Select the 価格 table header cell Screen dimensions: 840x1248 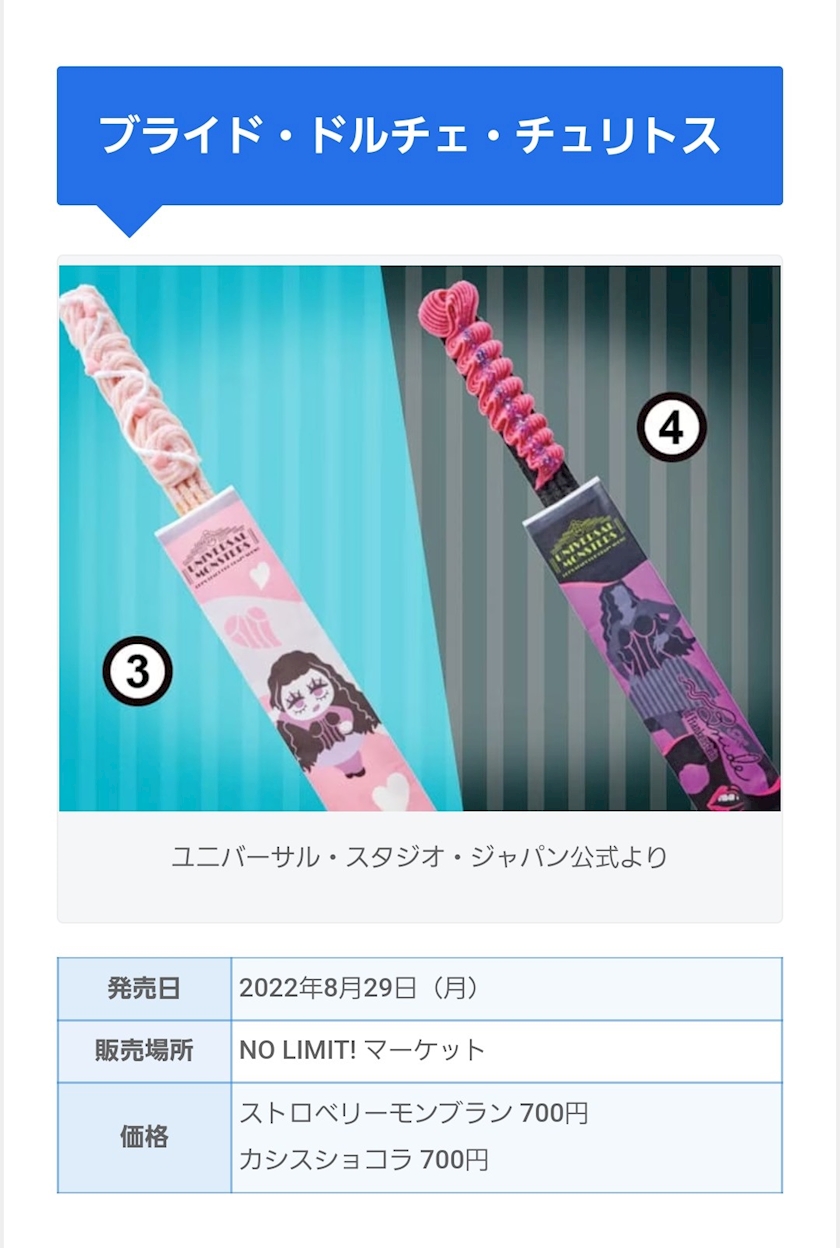(x=144, y=1137)
